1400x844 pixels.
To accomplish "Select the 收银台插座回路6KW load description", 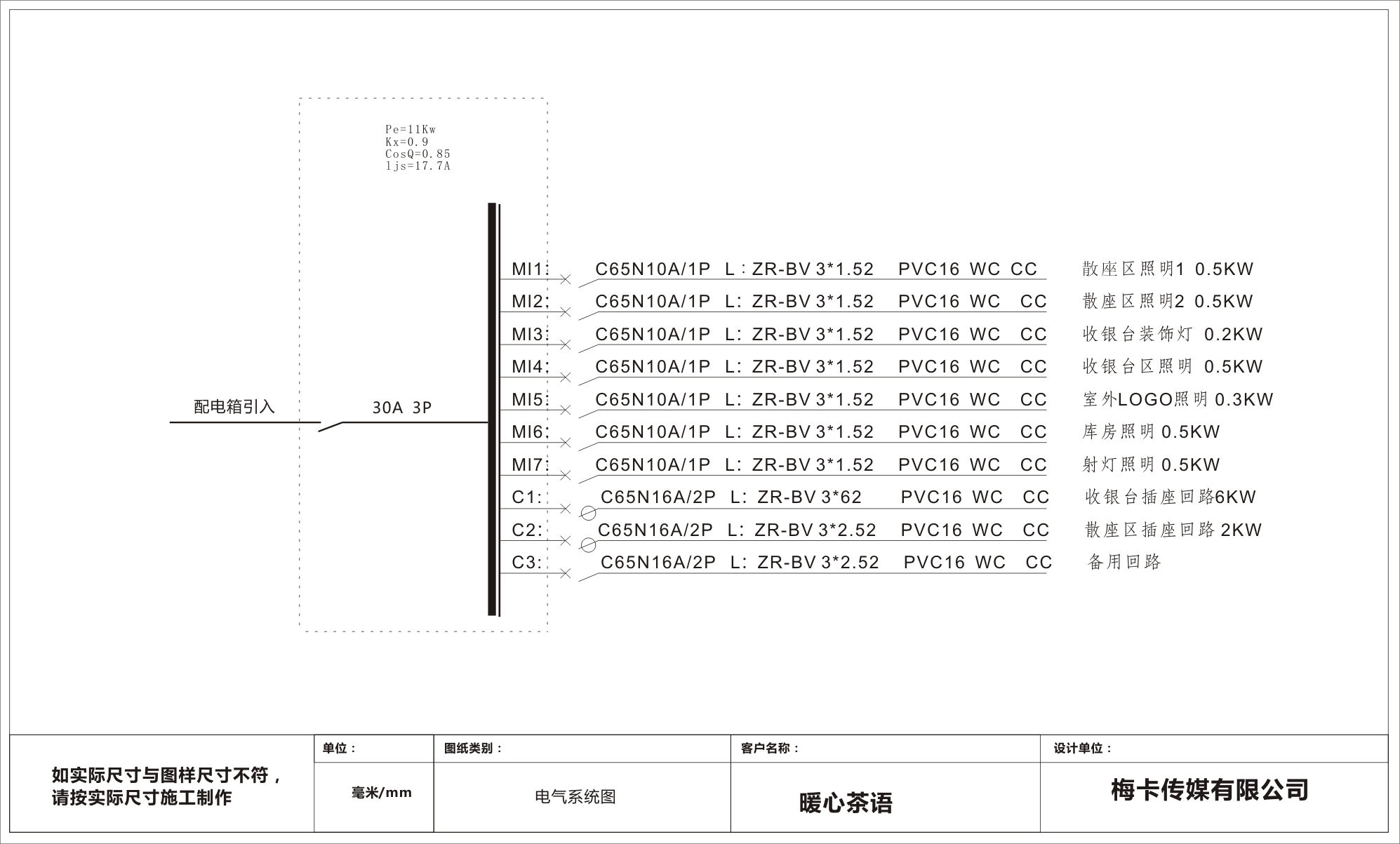I will click(x=1171, y=497).
